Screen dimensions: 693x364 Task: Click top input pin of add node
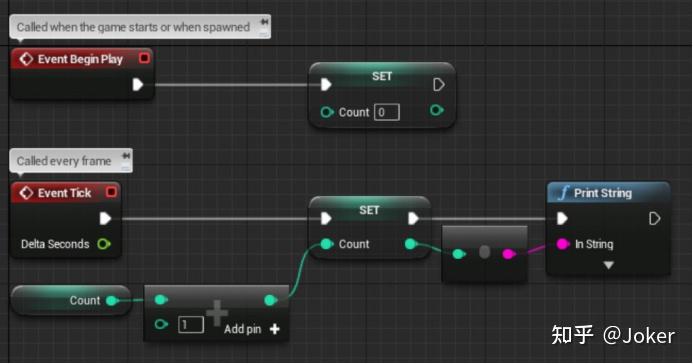pos(161,300)
